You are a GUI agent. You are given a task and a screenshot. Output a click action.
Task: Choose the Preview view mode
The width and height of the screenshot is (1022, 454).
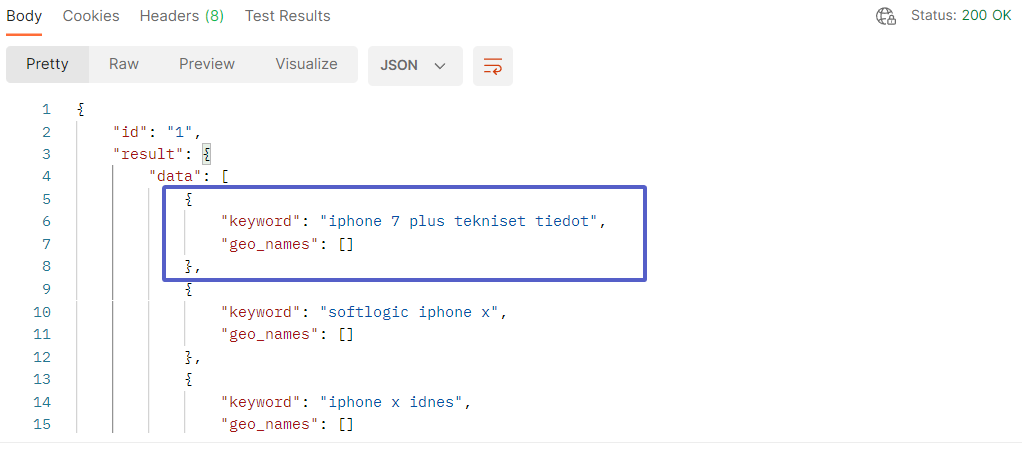click(207, 64)
